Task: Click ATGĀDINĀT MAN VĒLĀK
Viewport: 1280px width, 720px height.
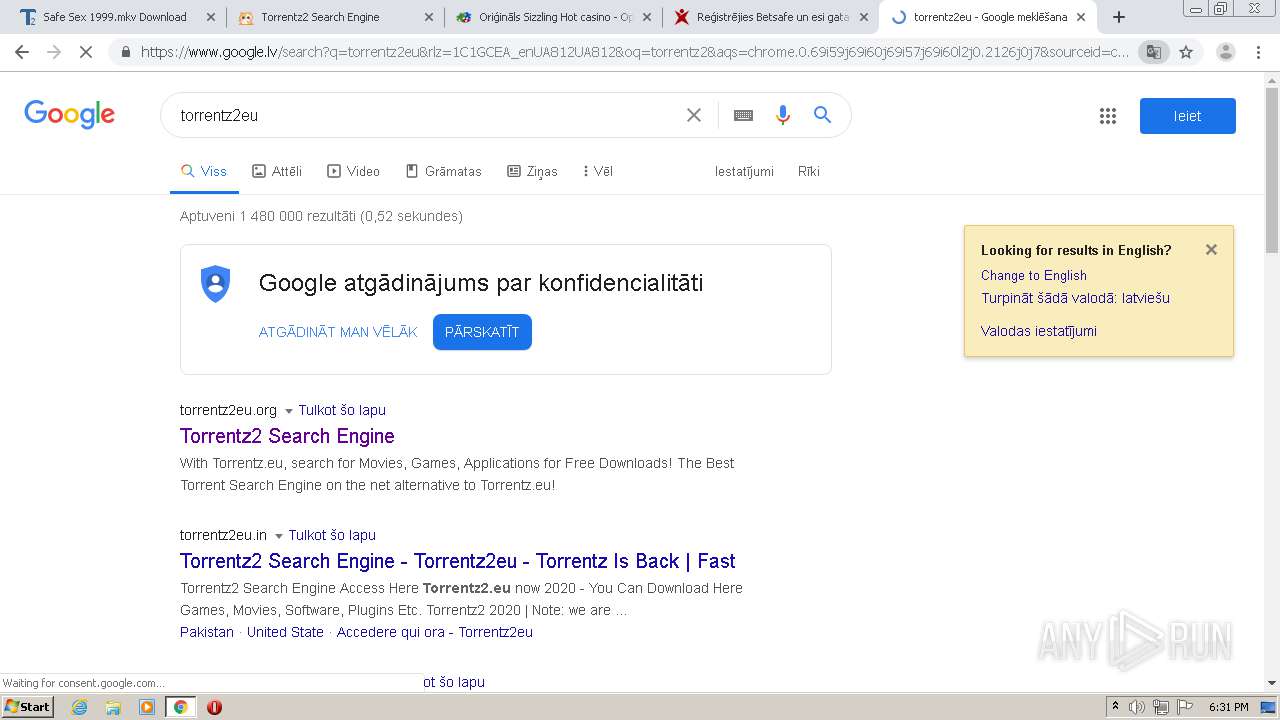Action: 338,332
